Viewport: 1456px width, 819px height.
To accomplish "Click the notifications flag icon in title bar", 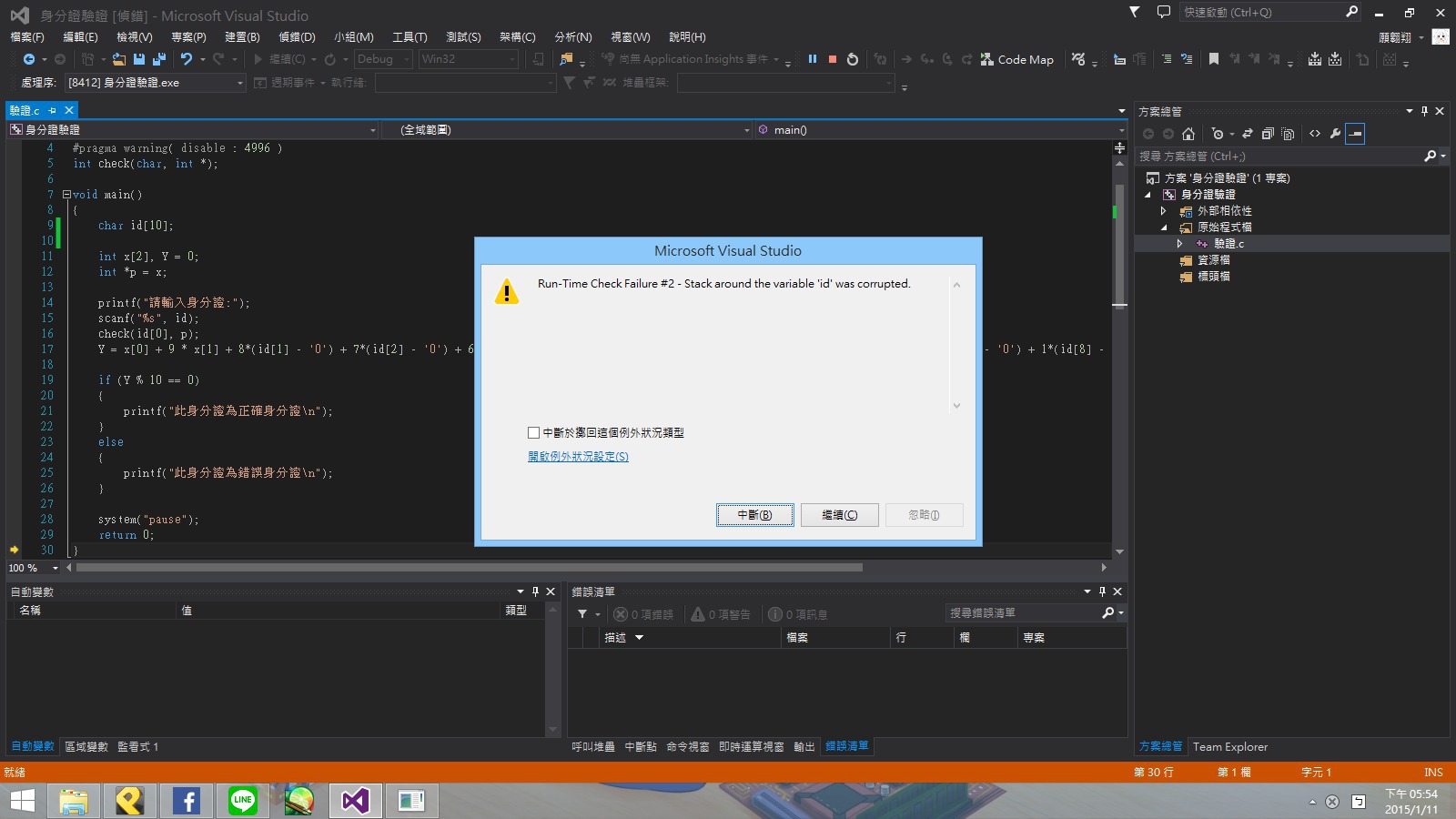I will pyautogui.click(x=1134, y=12).
